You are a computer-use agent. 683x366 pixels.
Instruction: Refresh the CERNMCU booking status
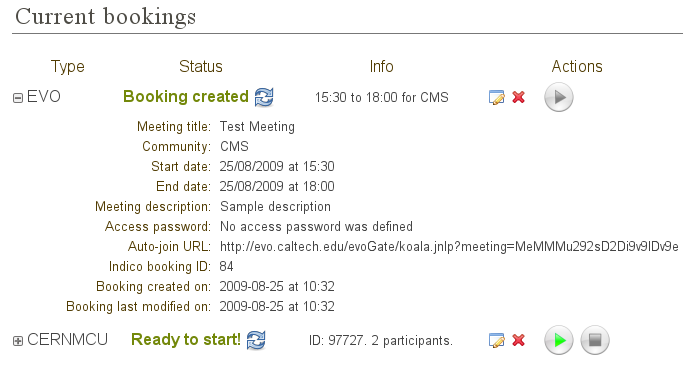click(x=256, y=340)
